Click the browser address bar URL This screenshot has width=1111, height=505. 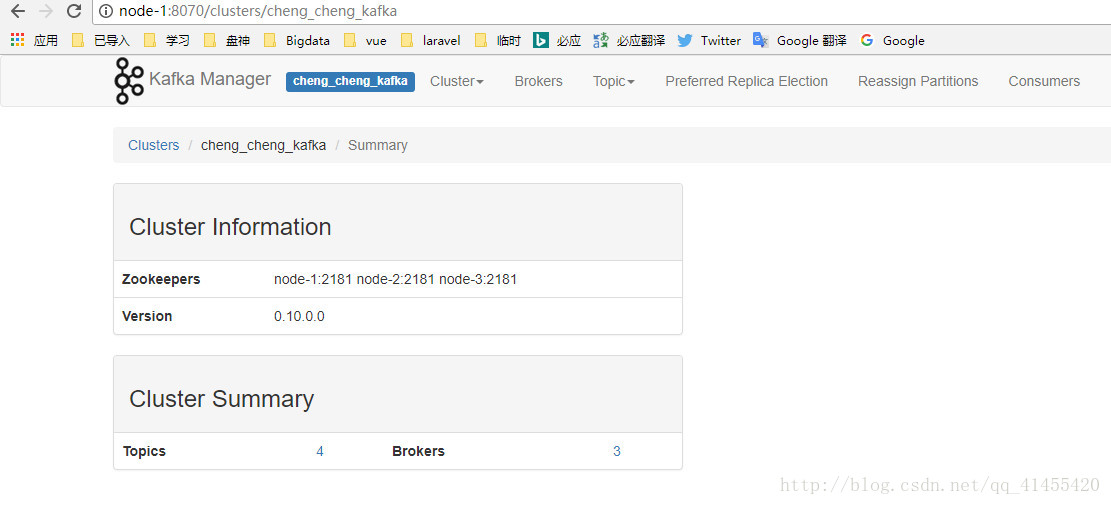[258, 11]
